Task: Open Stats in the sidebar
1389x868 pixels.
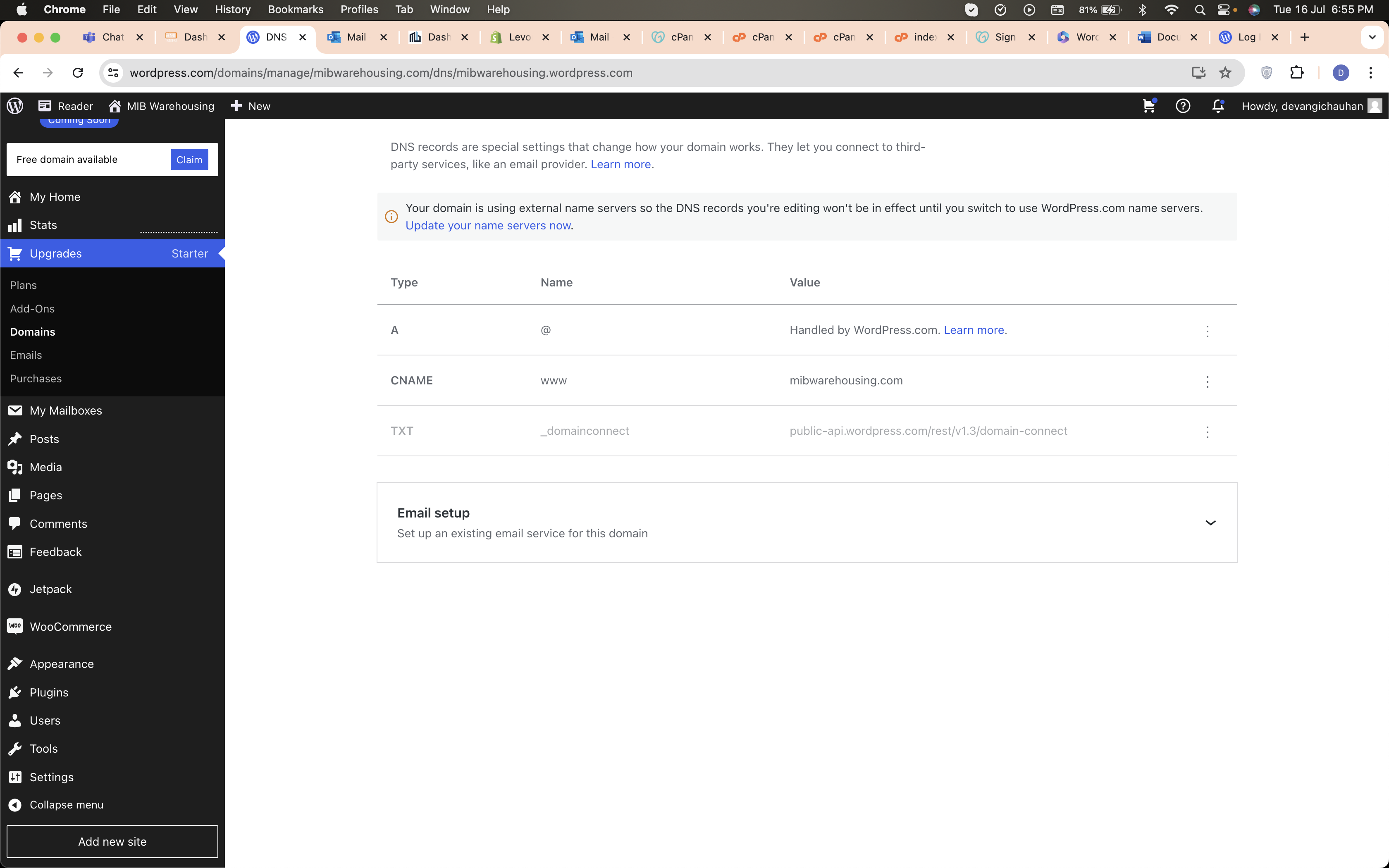Action: pos(112,225)
